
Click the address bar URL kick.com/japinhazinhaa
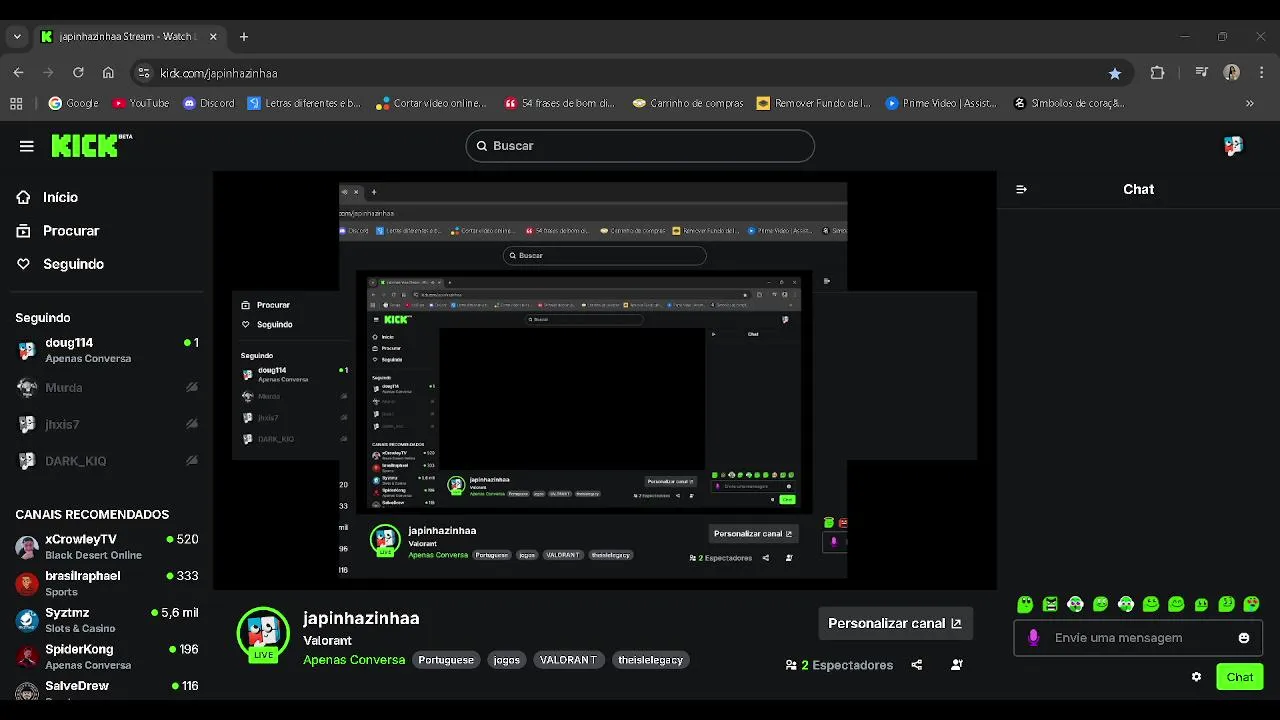point(219,73)
